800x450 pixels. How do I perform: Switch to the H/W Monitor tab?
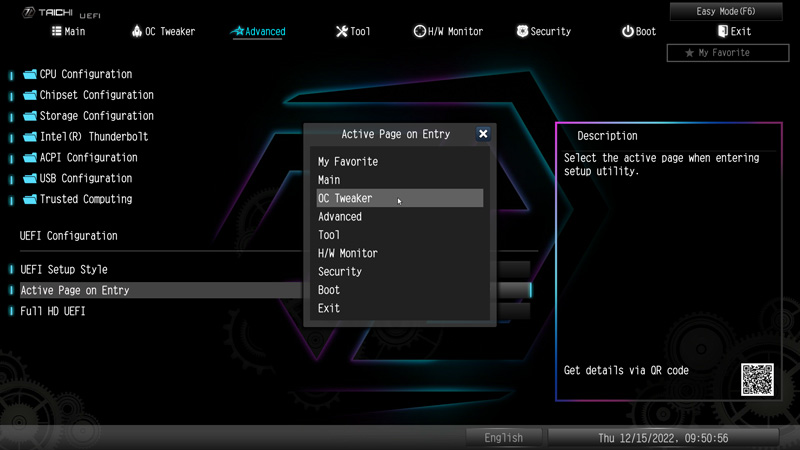[x=448, y=32]
